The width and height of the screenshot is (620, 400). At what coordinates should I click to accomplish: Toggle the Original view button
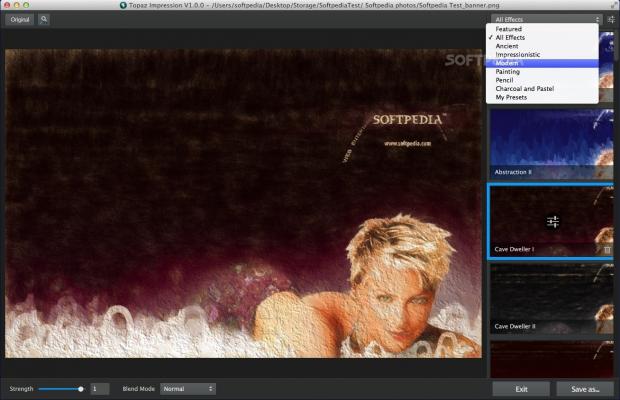(20, 19)
